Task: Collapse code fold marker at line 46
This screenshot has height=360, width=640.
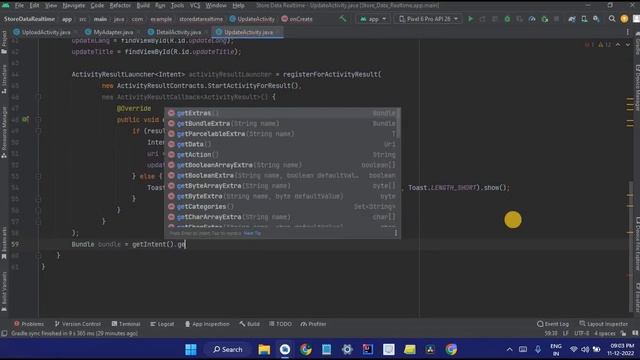Action: 38,97
